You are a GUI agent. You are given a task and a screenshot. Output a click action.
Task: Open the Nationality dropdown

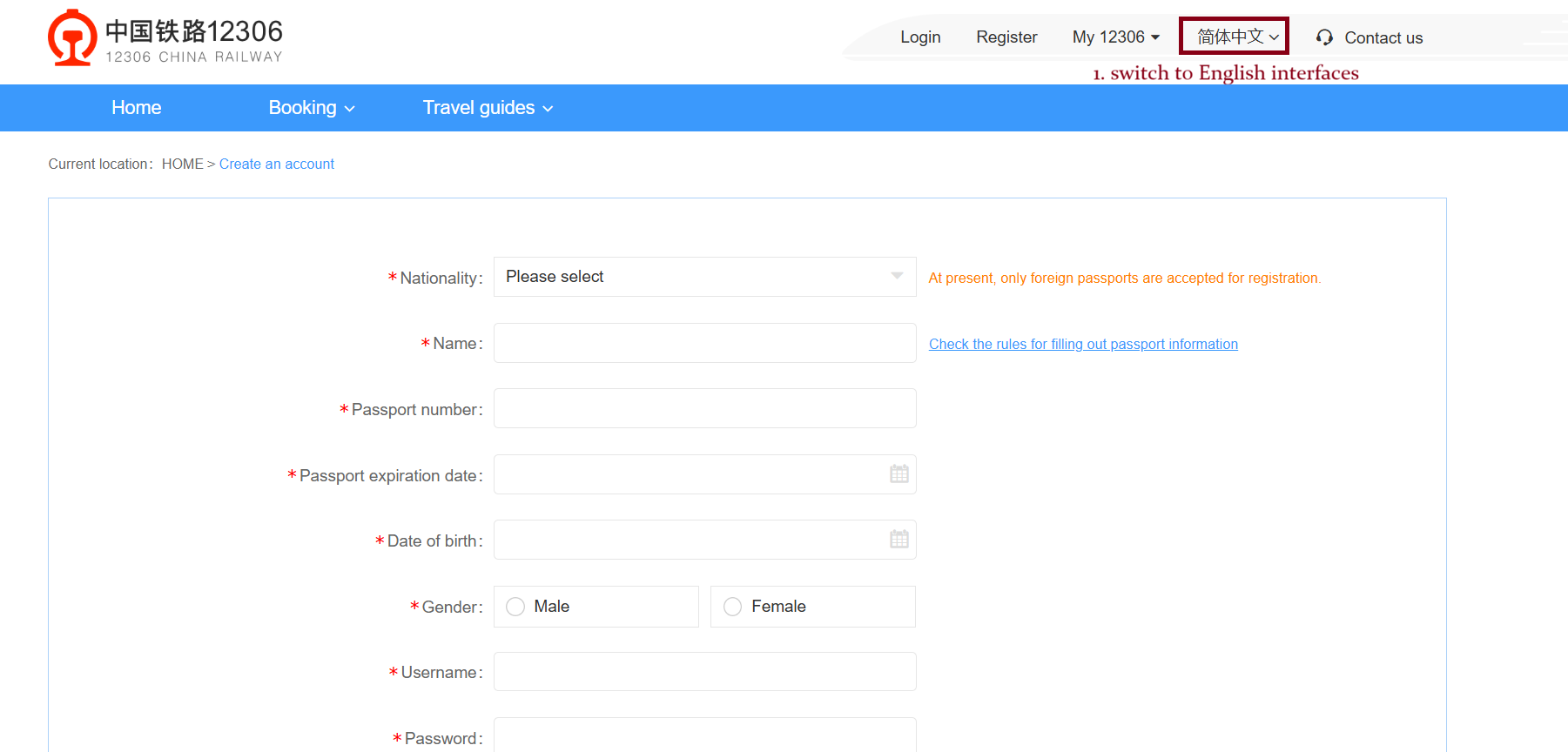tap(704, 277)
